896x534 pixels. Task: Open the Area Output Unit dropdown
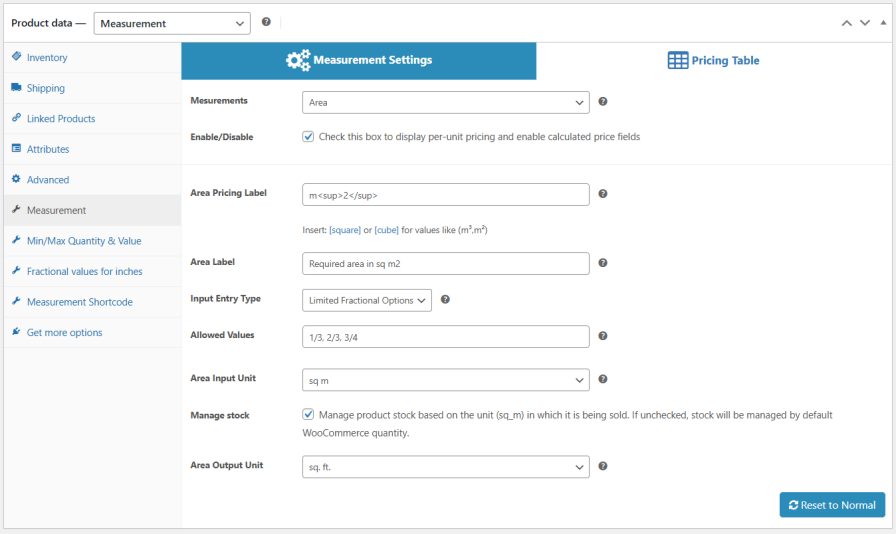[446, 467]
